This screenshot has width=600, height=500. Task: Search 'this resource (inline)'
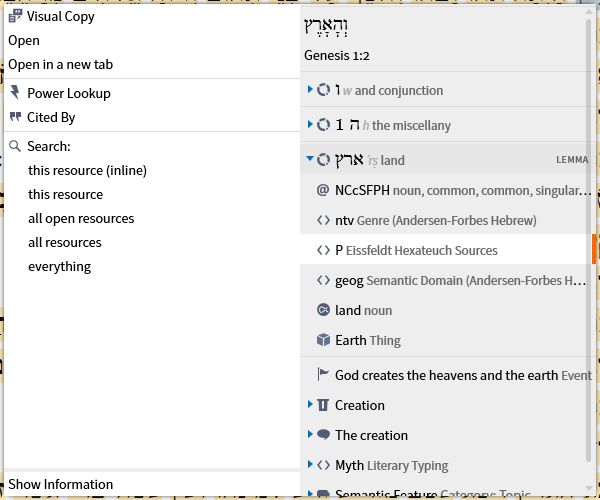pyautogui.click(x=152, y=171)
